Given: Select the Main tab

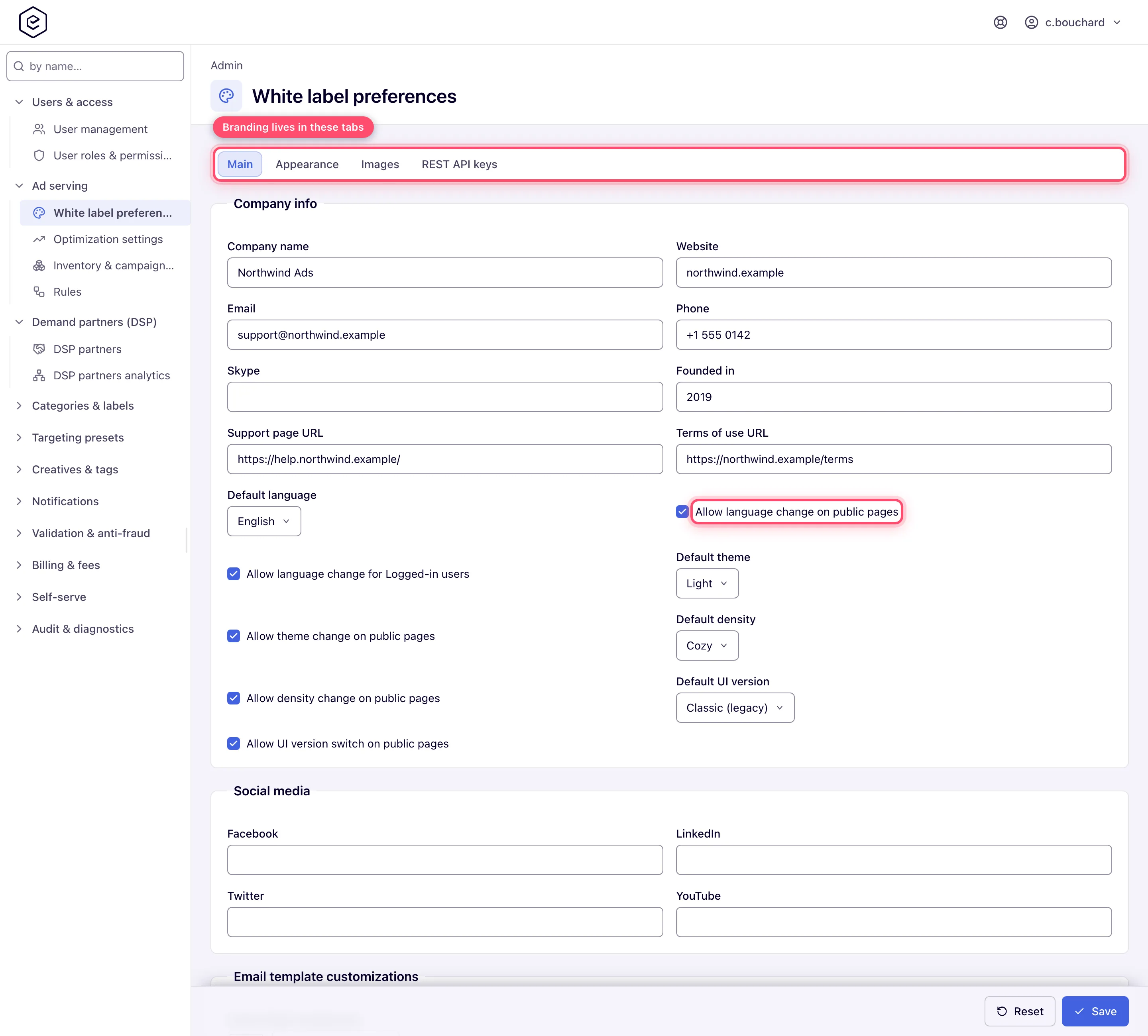Looking at the screenshot, I should click(x=240, y=165).
